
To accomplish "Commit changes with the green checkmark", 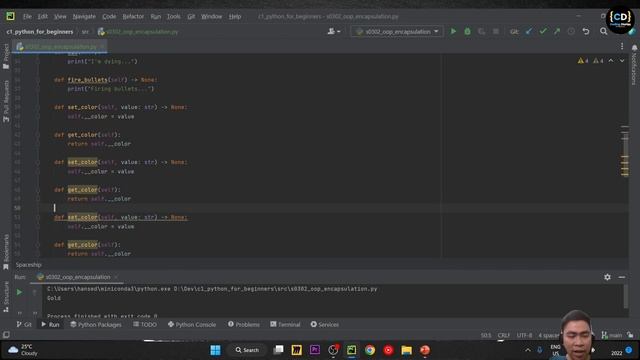I will tap(543, 31).
